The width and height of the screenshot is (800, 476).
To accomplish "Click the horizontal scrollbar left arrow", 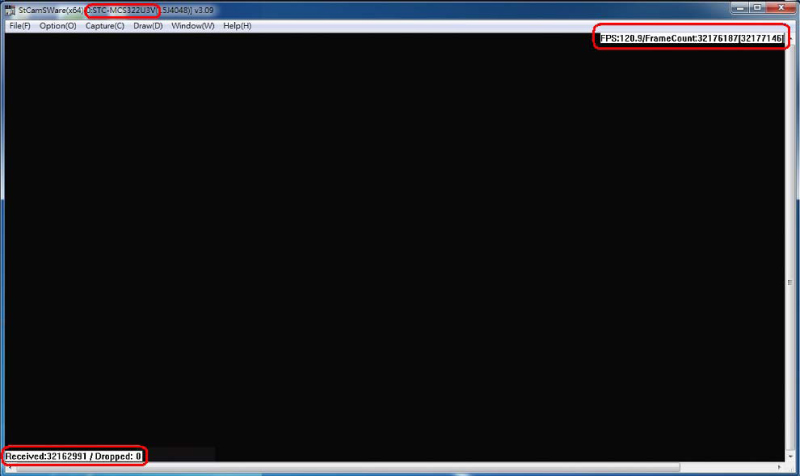I will tap(10, 467).
